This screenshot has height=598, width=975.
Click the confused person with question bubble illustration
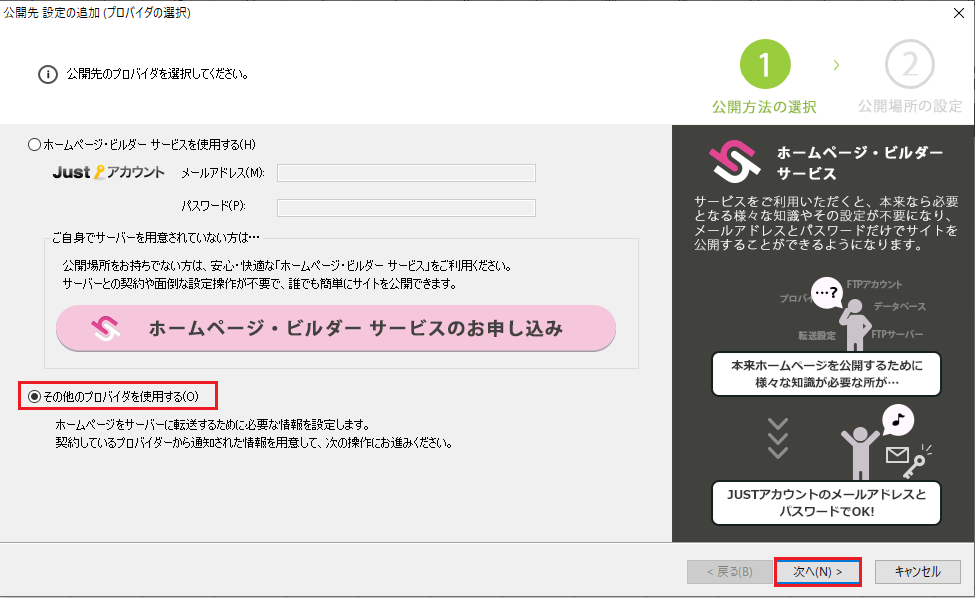(x=843, y=313)
